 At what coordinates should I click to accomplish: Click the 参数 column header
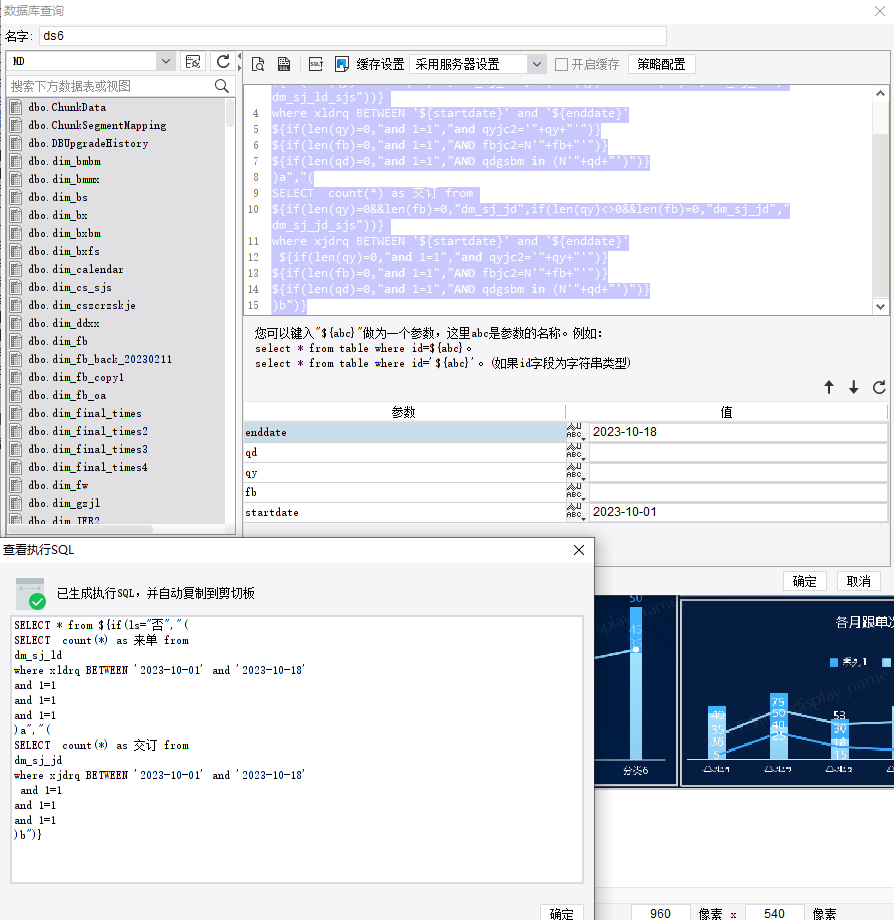pyautogui.click(x=404, y=412)
